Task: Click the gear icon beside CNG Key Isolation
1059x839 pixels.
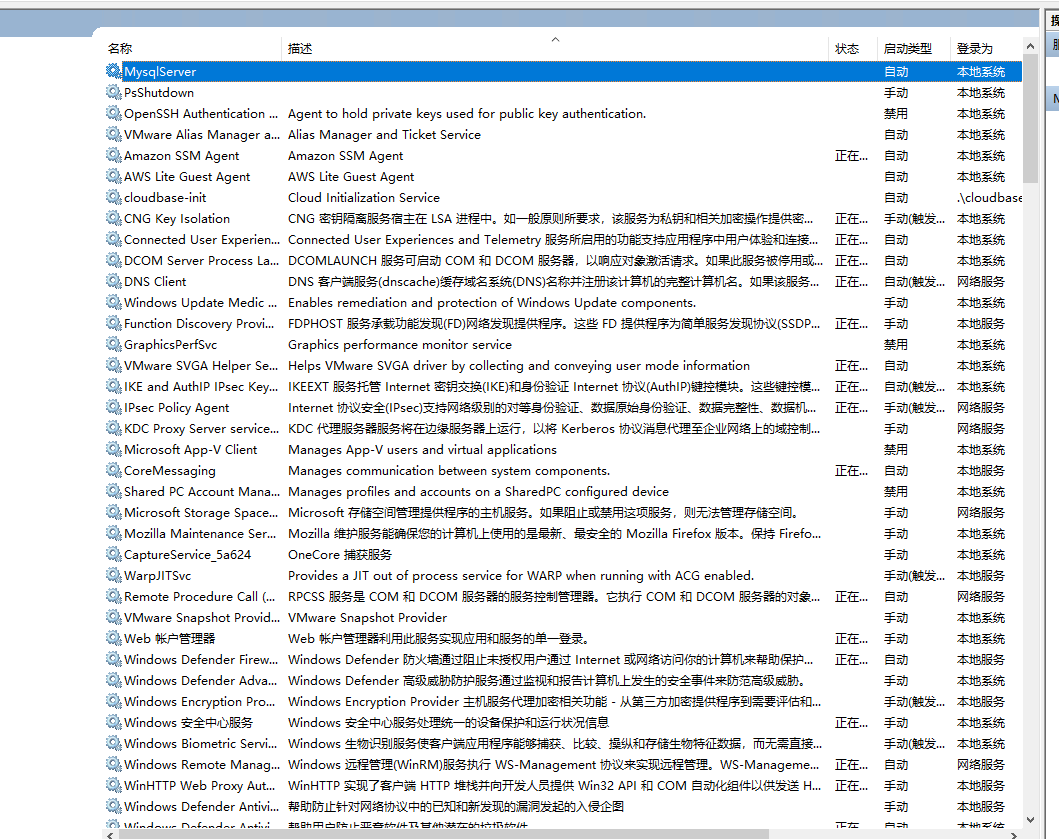Action: pos(113,218)
